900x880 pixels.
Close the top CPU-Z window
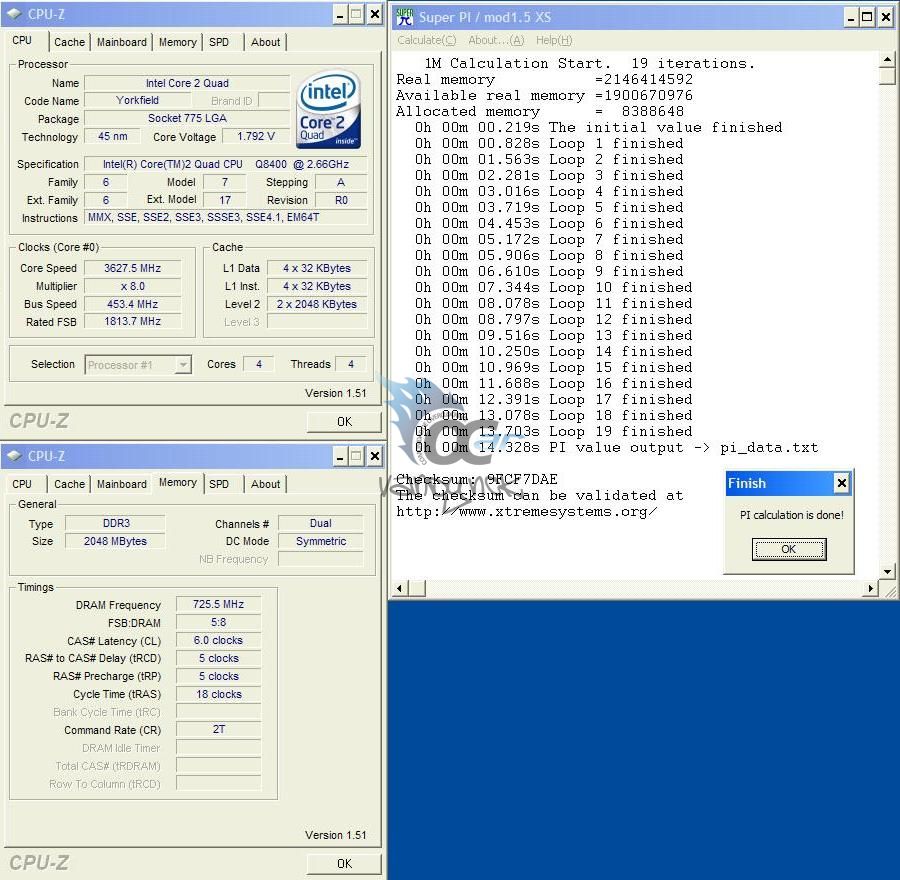coord(374,14)
